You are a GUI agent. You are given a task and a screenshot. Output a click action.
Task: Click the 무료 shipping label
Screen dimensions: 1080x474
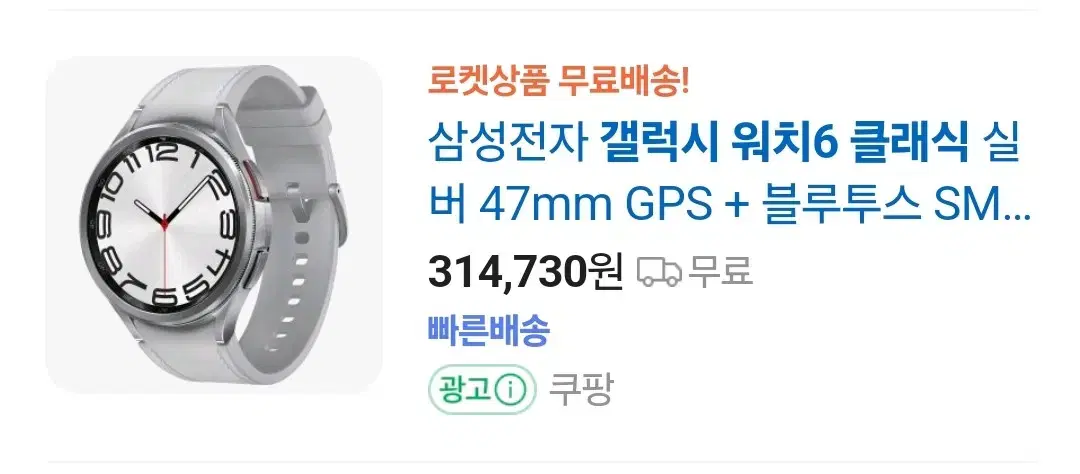(x=721, y=271)
